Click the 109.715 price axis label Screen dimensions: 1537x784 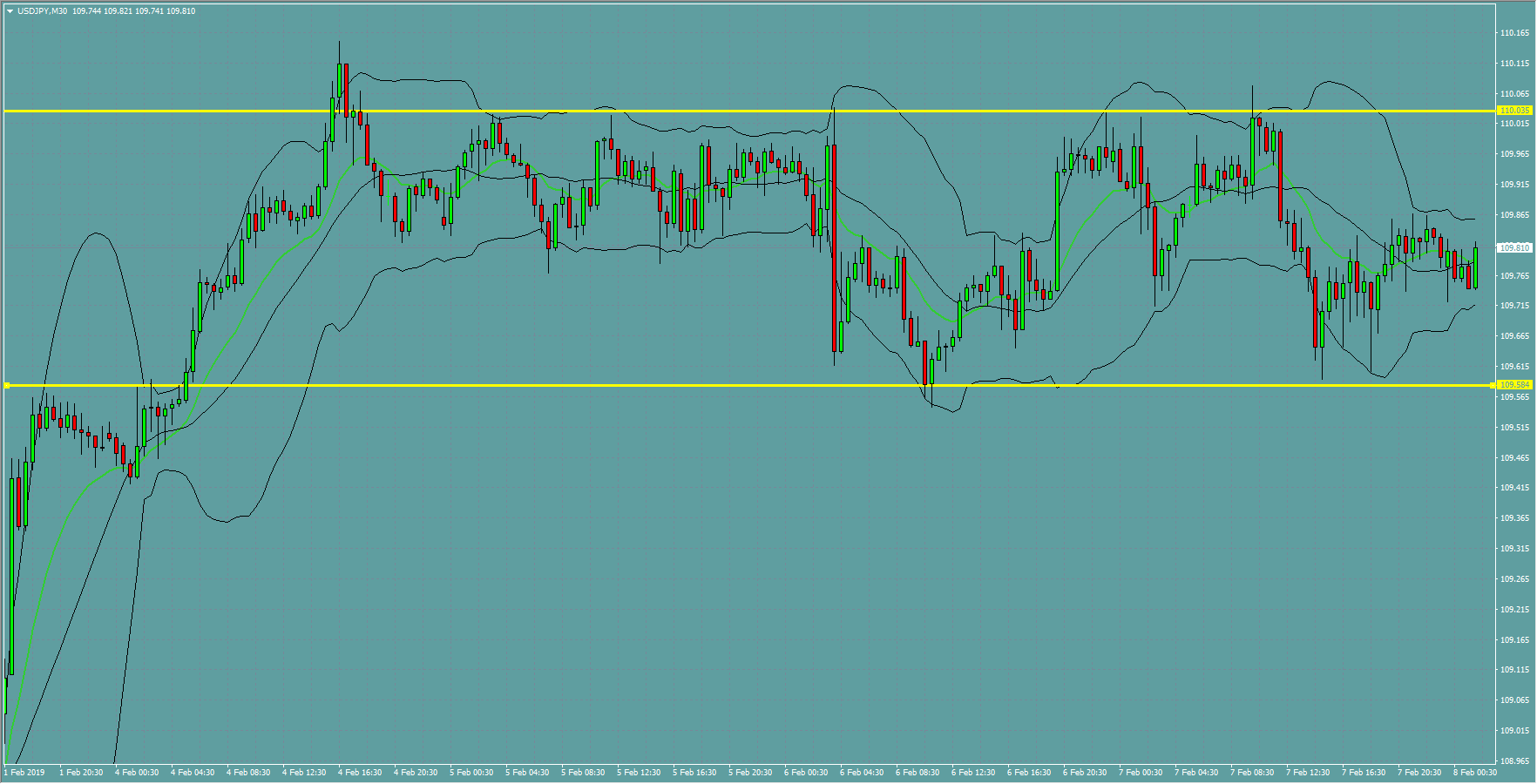pos(1514,306)
